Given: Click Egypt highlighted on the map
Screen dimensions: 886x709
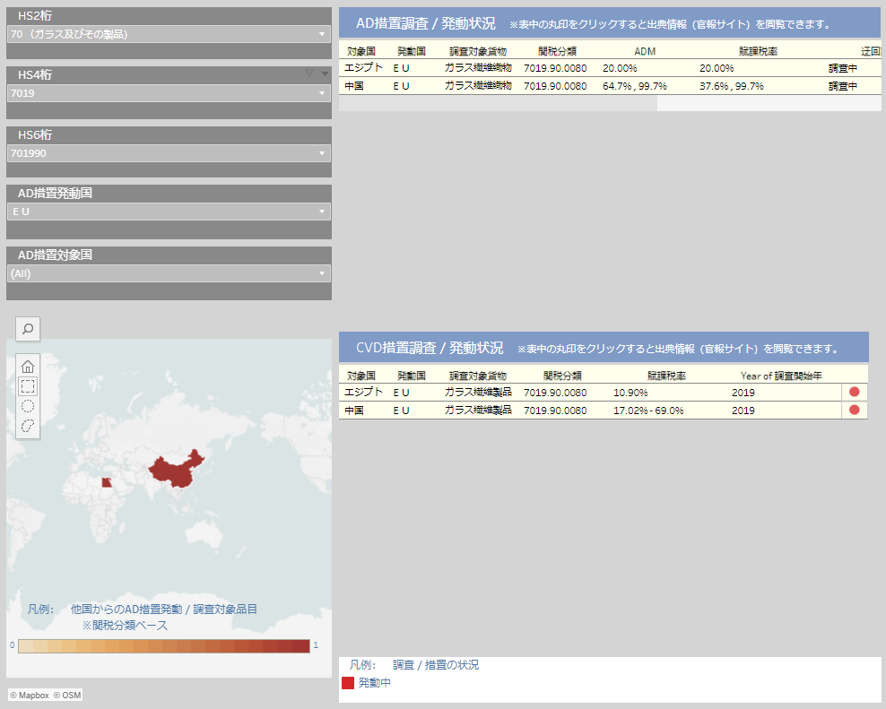Looking at the screenshot, I should coord(106,482).
